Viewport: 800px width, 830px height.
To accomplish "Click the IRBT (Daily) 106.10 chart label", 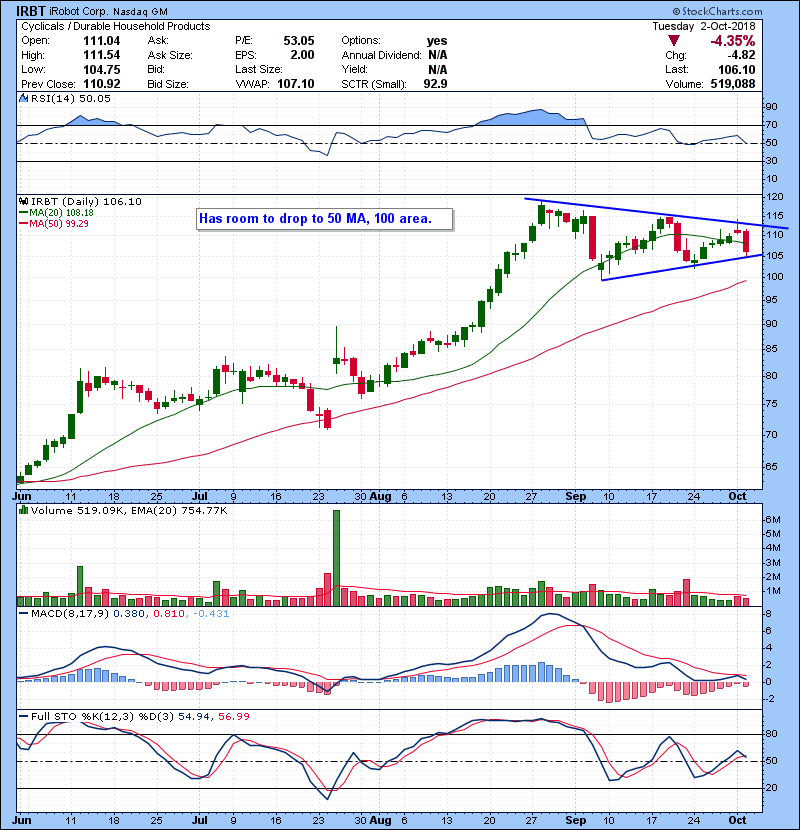I will click(86, 202).
